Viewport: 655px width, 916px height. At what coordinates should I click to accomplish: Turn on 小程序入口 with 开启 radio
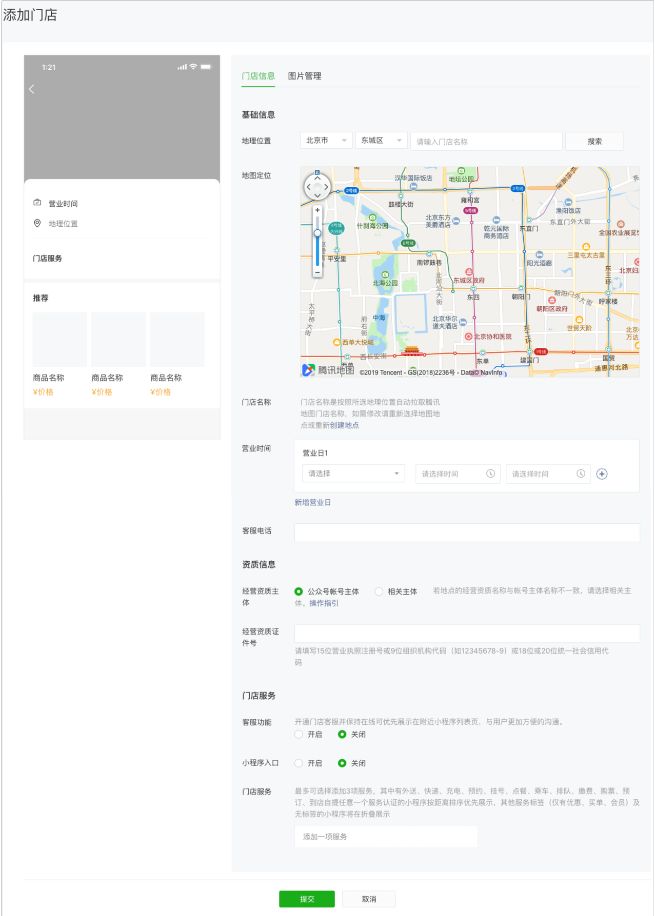[x=299, y=763]
